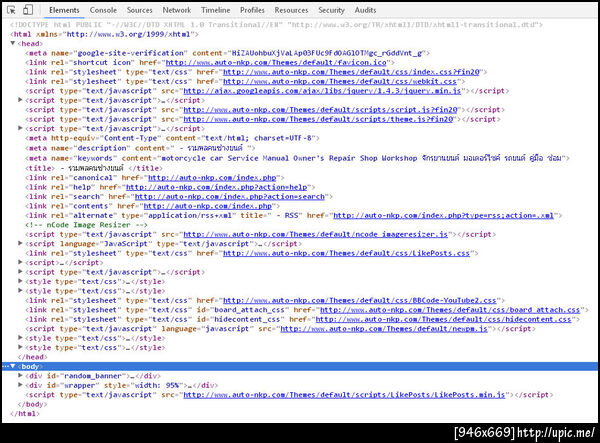600x443 pixels.
Task: Select the closing head tag
Action: tap(33, 357)
